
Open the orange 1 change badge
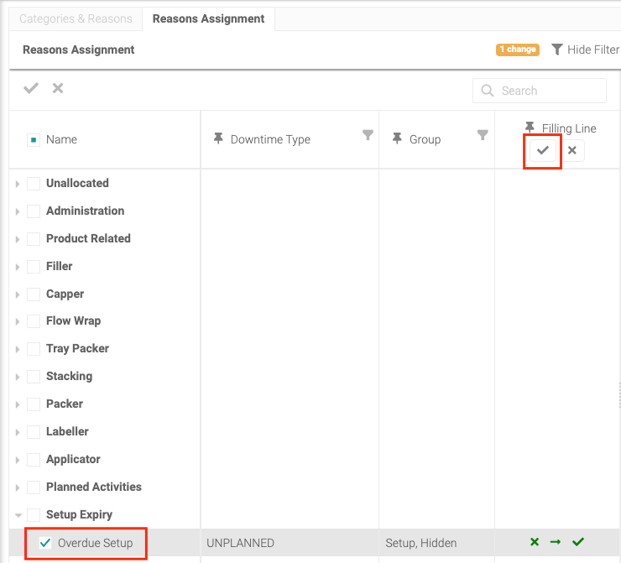(x=517, y=50)
